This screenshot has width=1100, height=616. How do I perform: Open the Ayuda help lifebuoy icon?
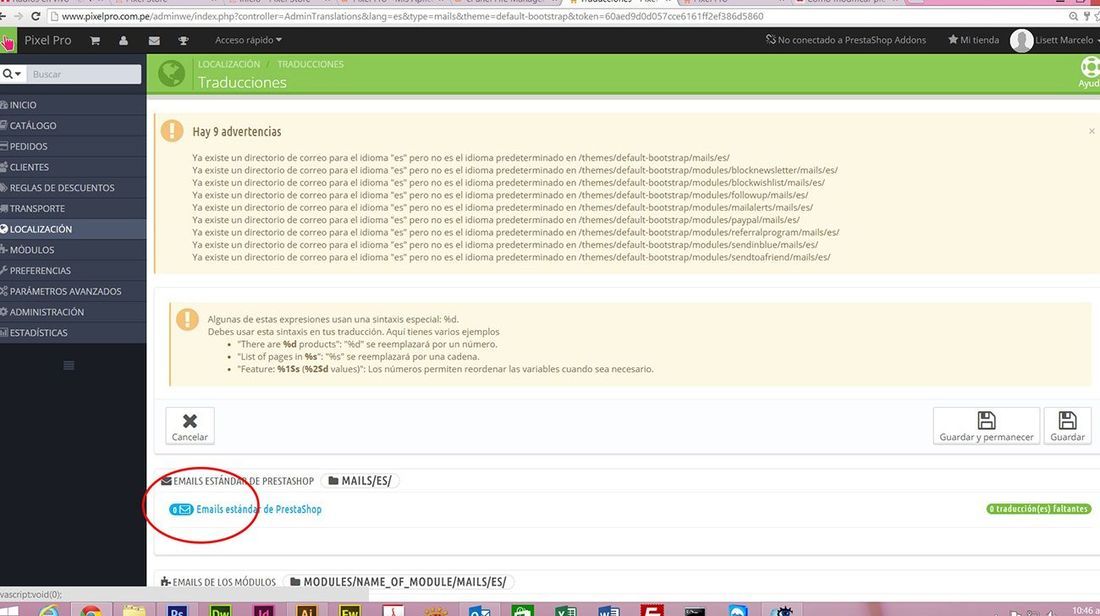tap(1089, 72)
